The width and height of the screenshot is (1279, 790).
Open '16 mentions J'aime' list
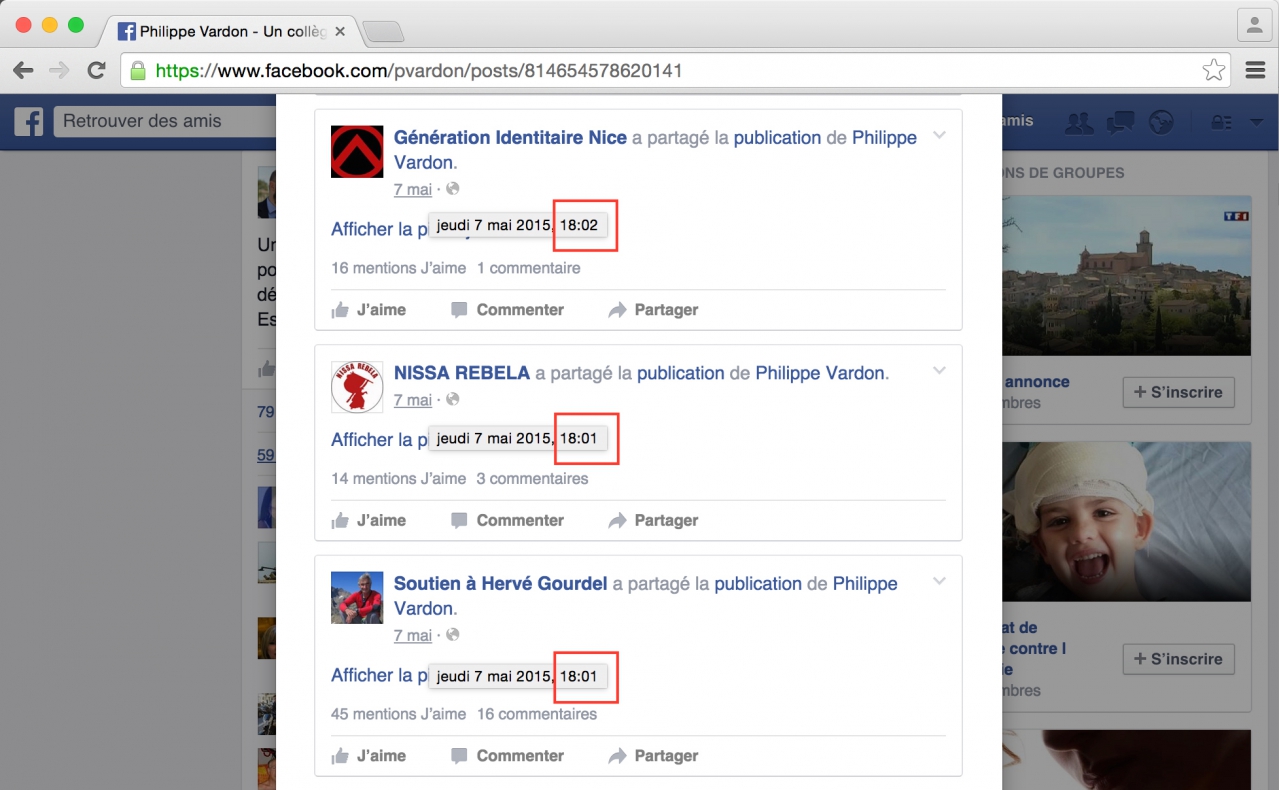tap(399, 268)
